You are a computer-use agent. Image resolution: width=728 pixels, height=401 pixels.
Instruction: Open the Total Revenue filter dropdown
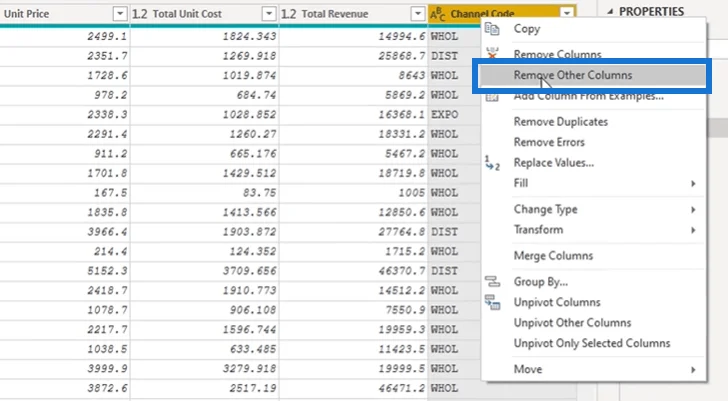pyautogui.click(x=418, y=14)
